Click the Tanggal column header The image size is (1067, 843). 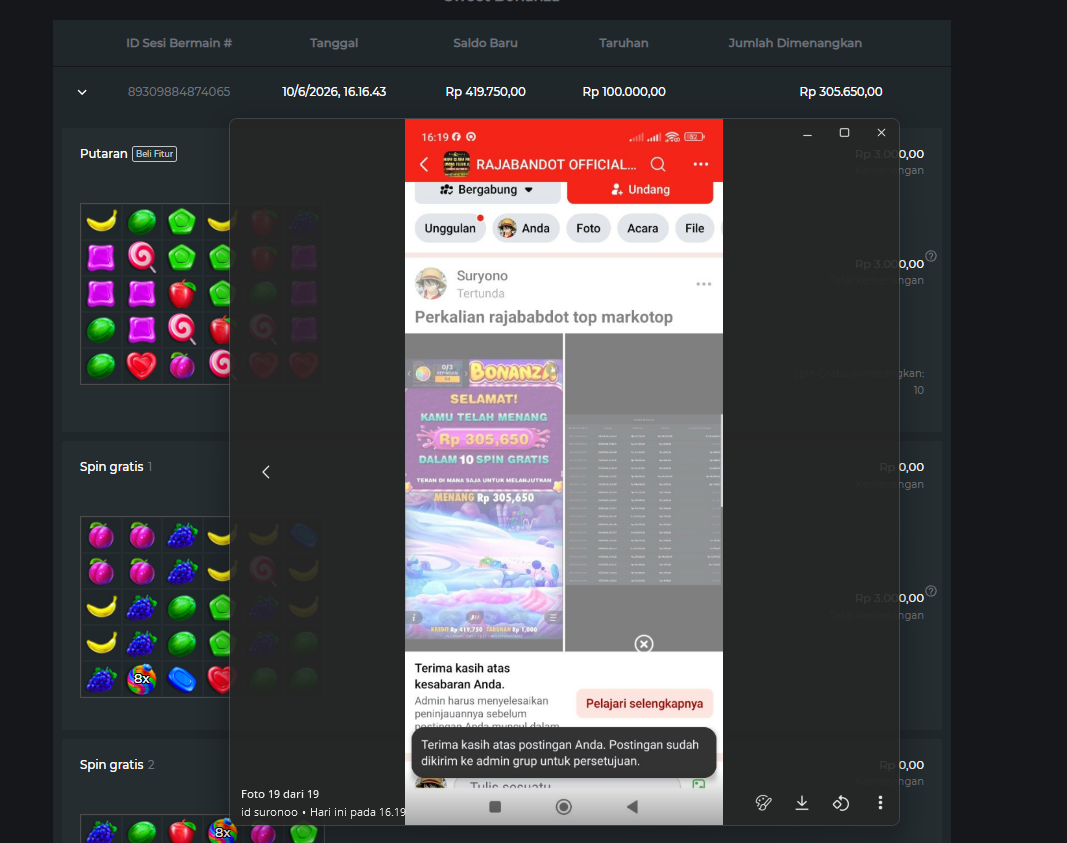(333, 43)
